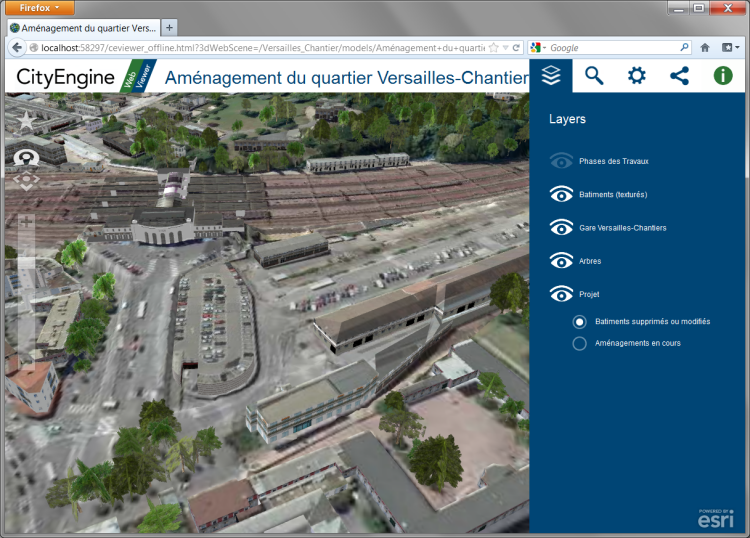
Task: Open Google search engine selector dropdown
Action: (538, 47)
